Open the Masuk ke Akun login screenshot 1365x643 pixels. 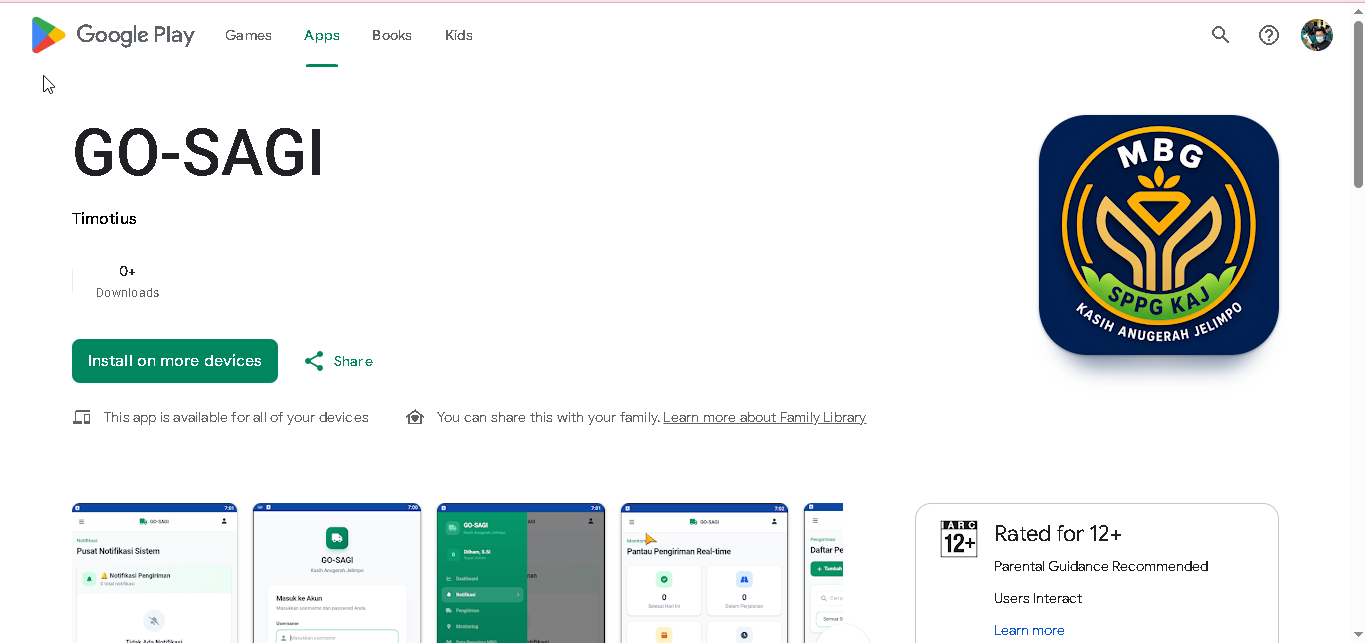(337, 573)
